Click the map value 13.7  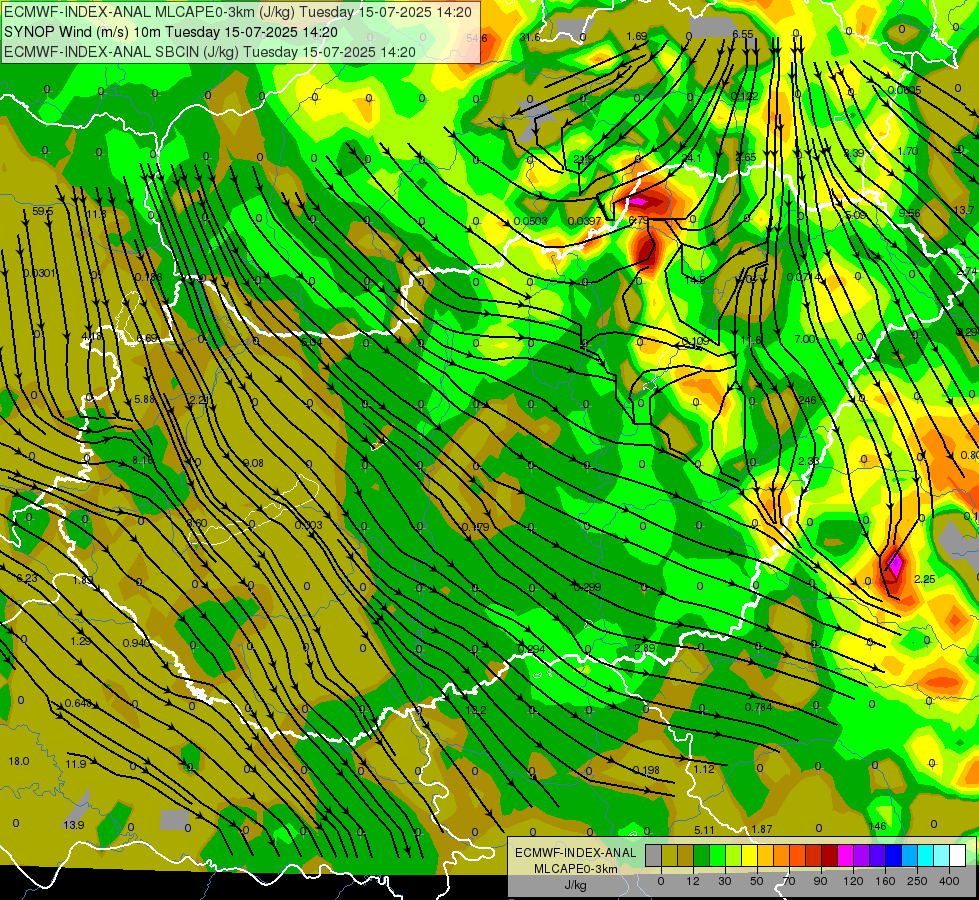tap(963, 210)
